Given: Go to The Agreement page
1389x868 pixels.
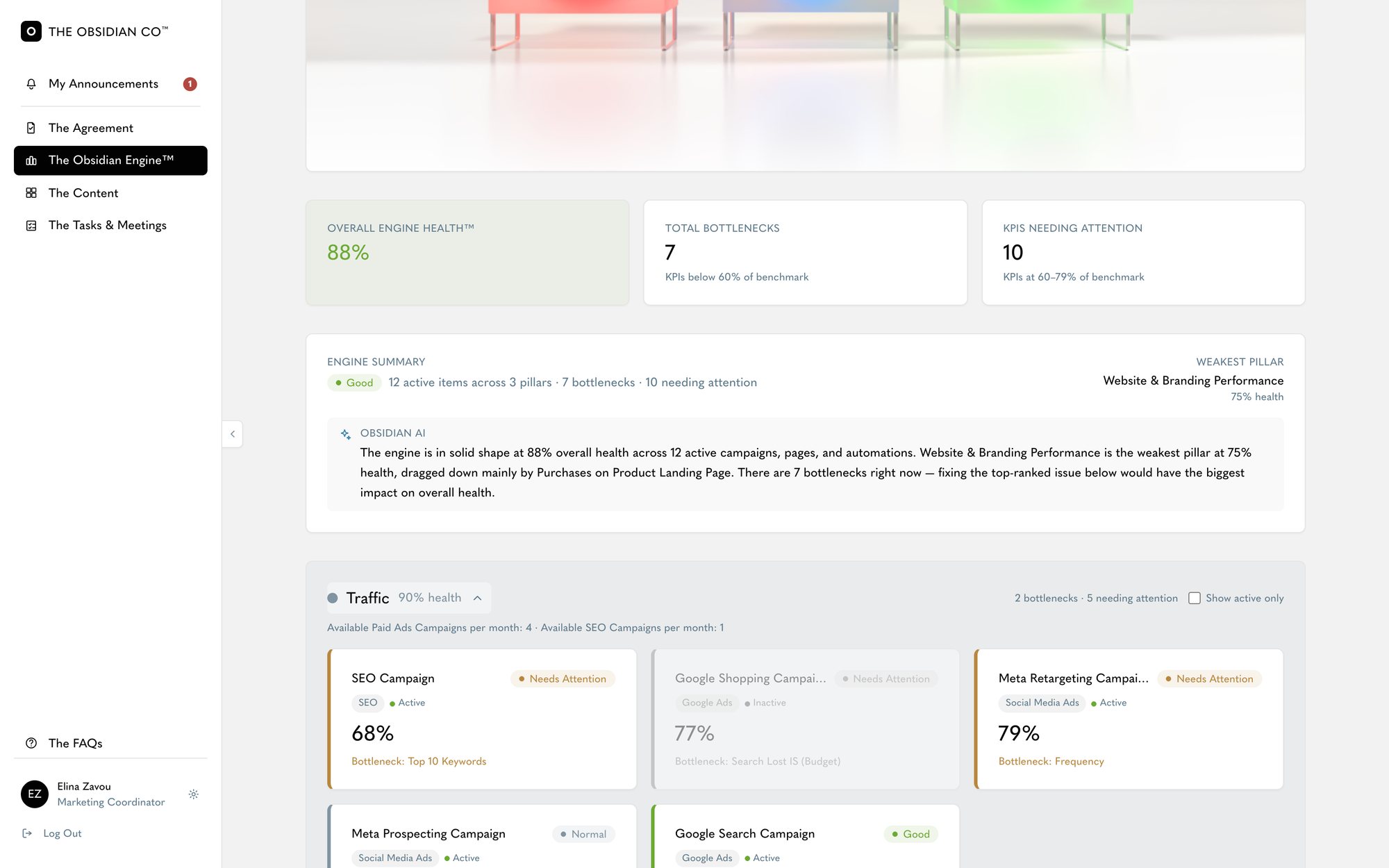Looking at the screenshot, I should click(110, 128).
